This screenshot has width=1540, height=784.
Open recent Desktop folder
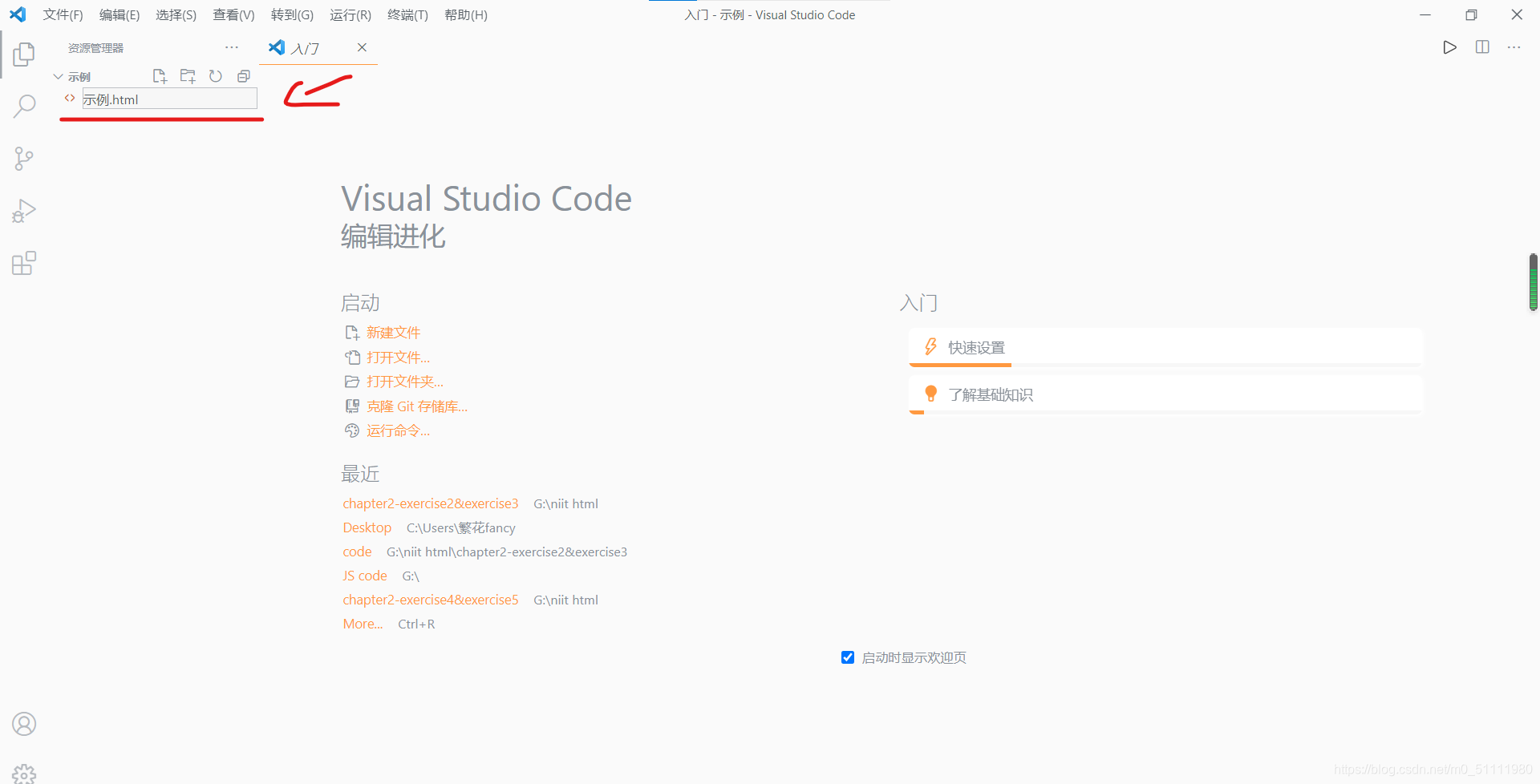[367, 527]
